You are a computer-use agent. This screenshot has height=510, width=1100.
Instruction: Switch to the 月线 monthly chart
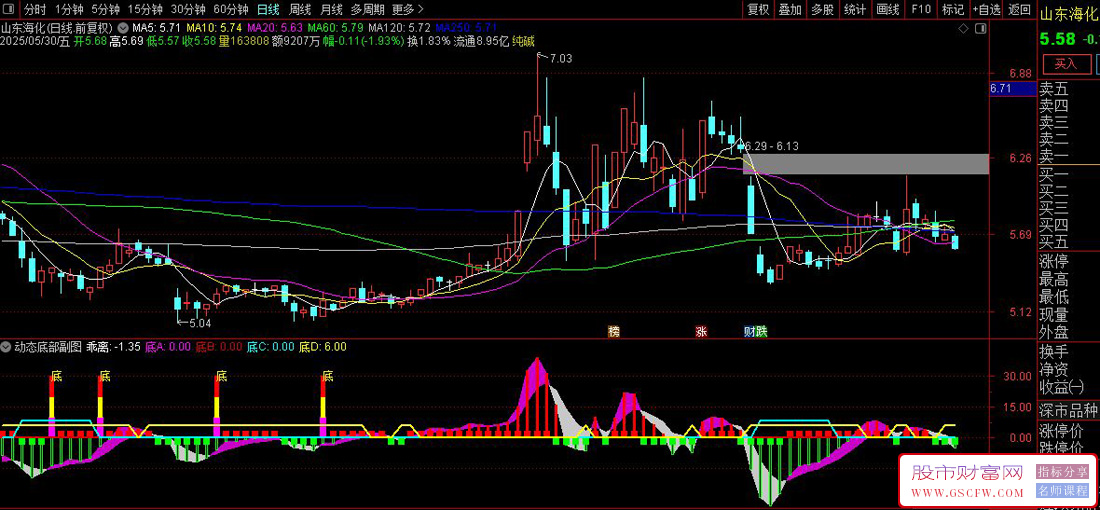pyautogui.click(x=331, y=9)
